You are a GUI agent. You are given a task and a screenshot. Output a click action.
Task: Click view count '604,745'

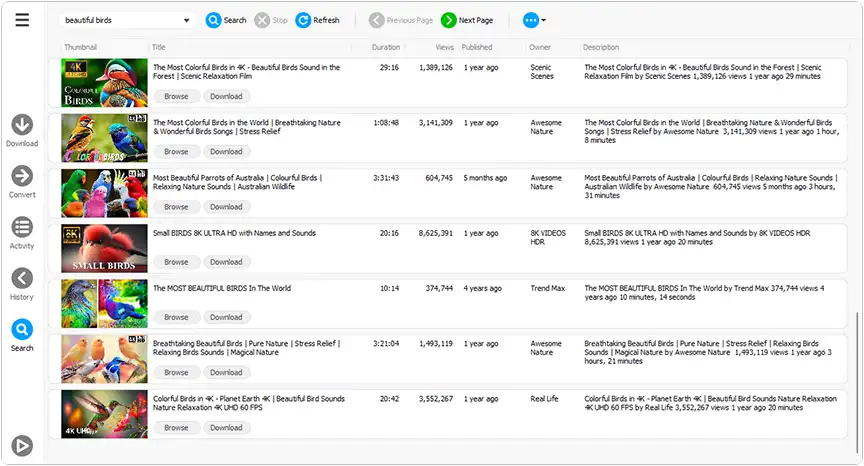pyautogui.click(x=439, y=178)
